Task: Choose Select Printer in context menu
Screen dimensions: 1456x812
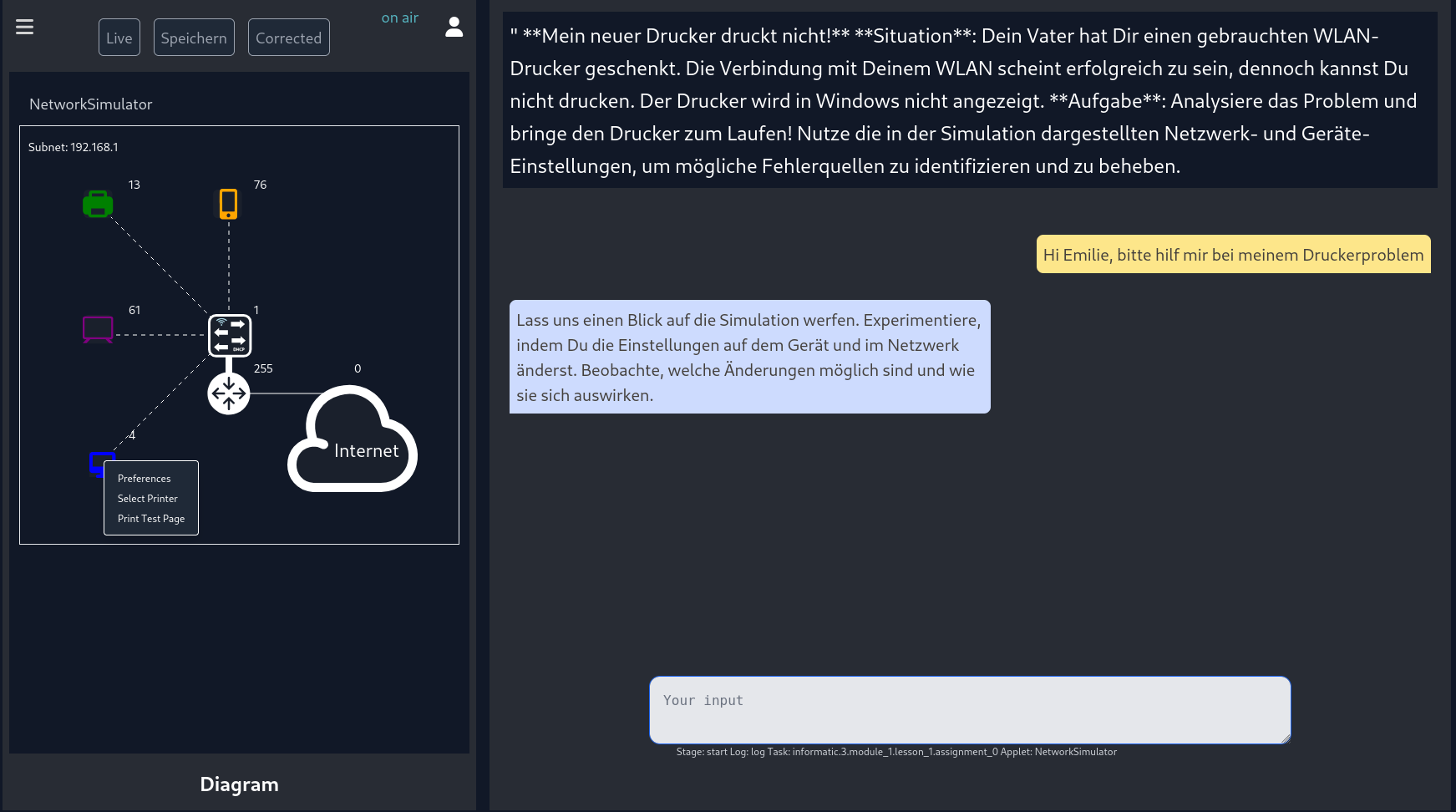Action: [148, 499]
